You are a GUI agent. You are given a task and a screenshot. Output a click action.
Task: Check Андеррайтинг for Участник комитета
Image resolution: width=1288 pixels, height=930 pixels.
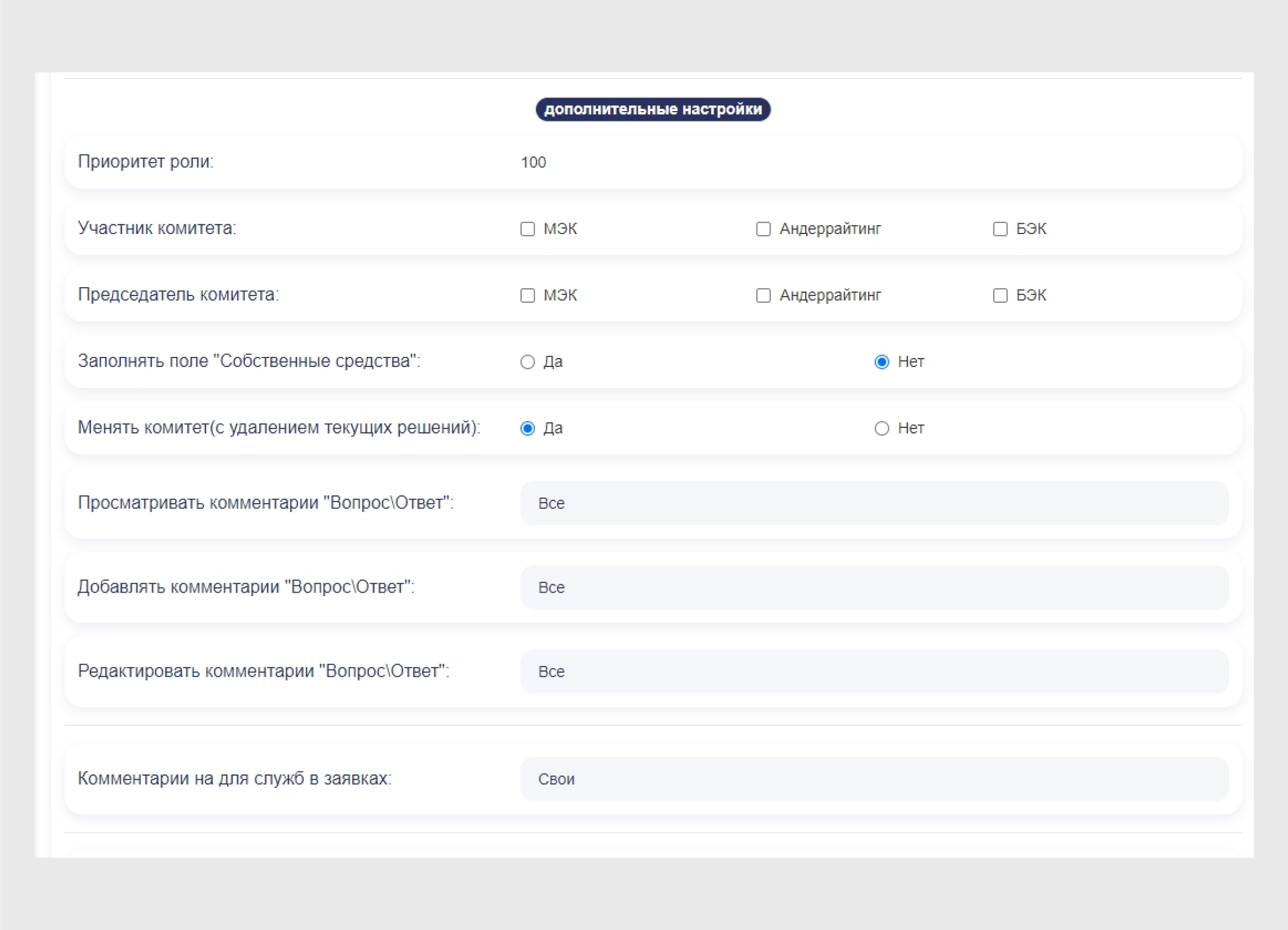(763, 229)
